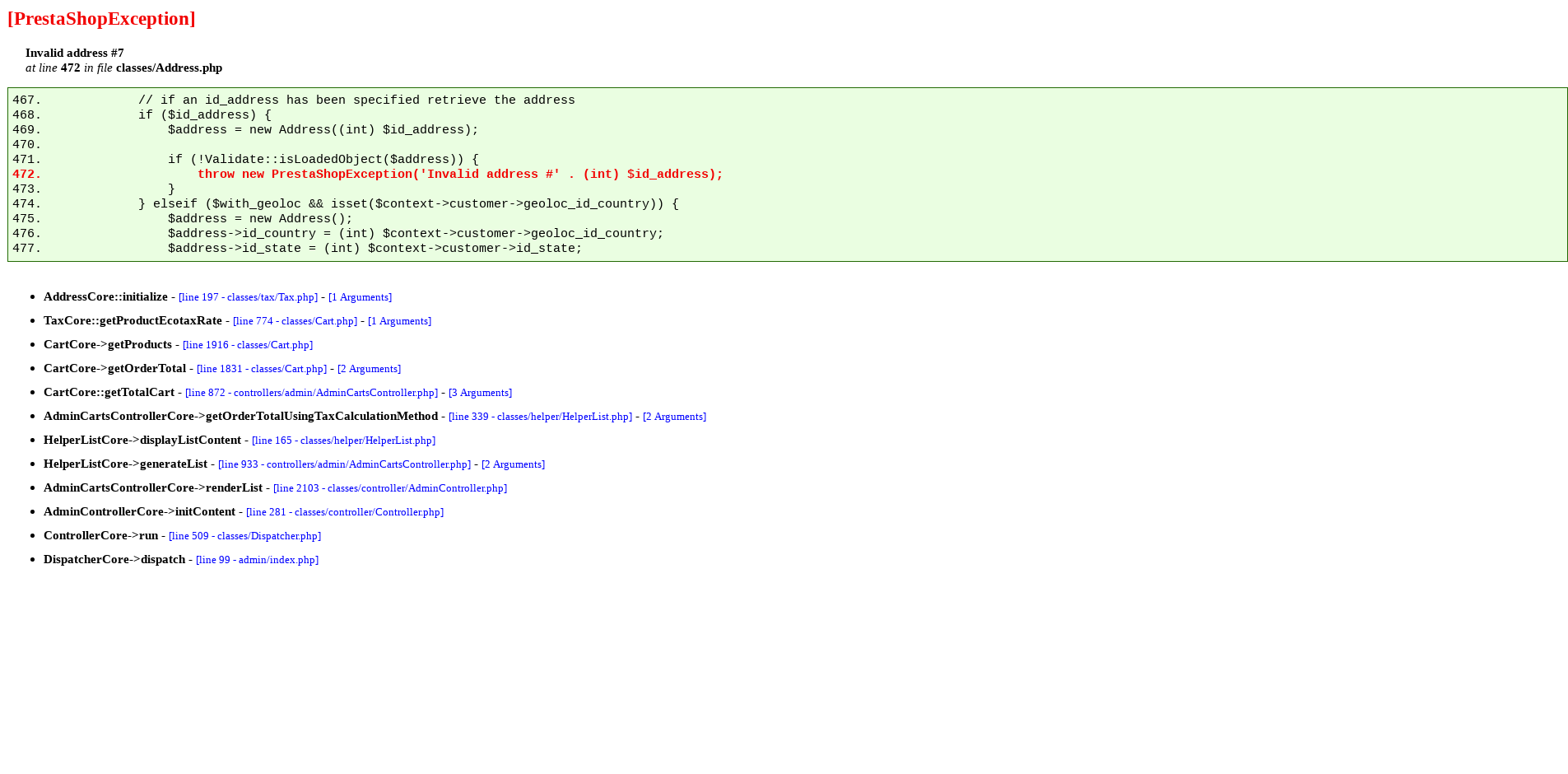Click the TaxCore::getProductEcotaxRate trace entry
This screenshot has width=1568, height=774.
click(x=133, y=320)
